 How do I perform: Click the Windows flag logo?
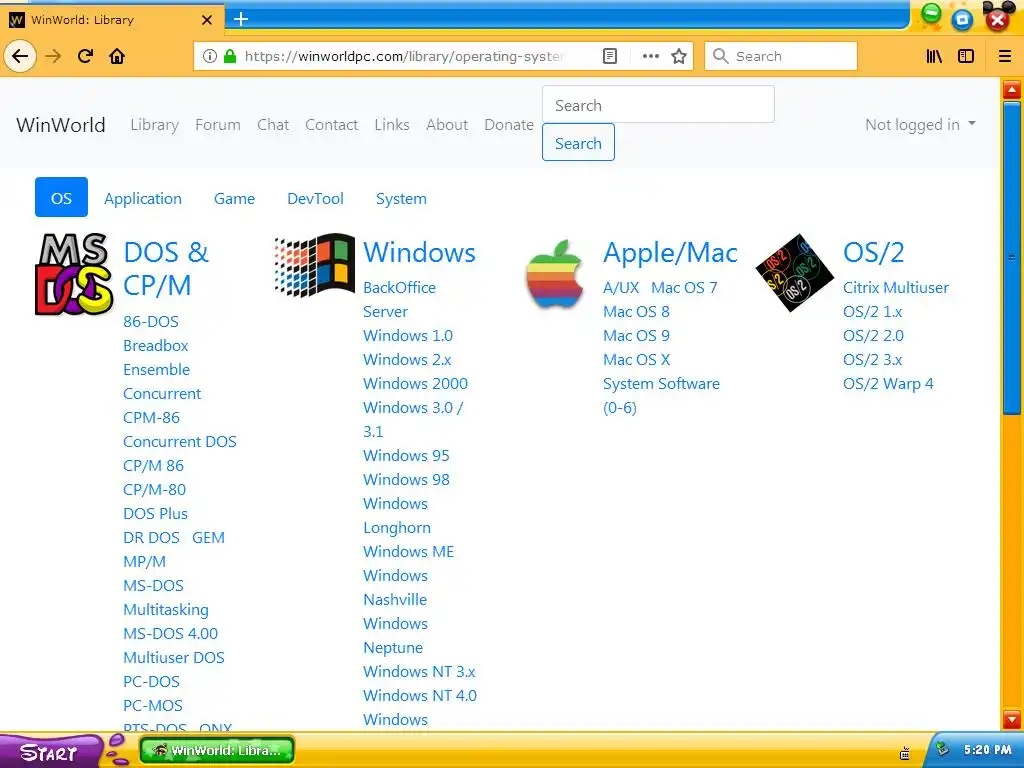[314, 264]
